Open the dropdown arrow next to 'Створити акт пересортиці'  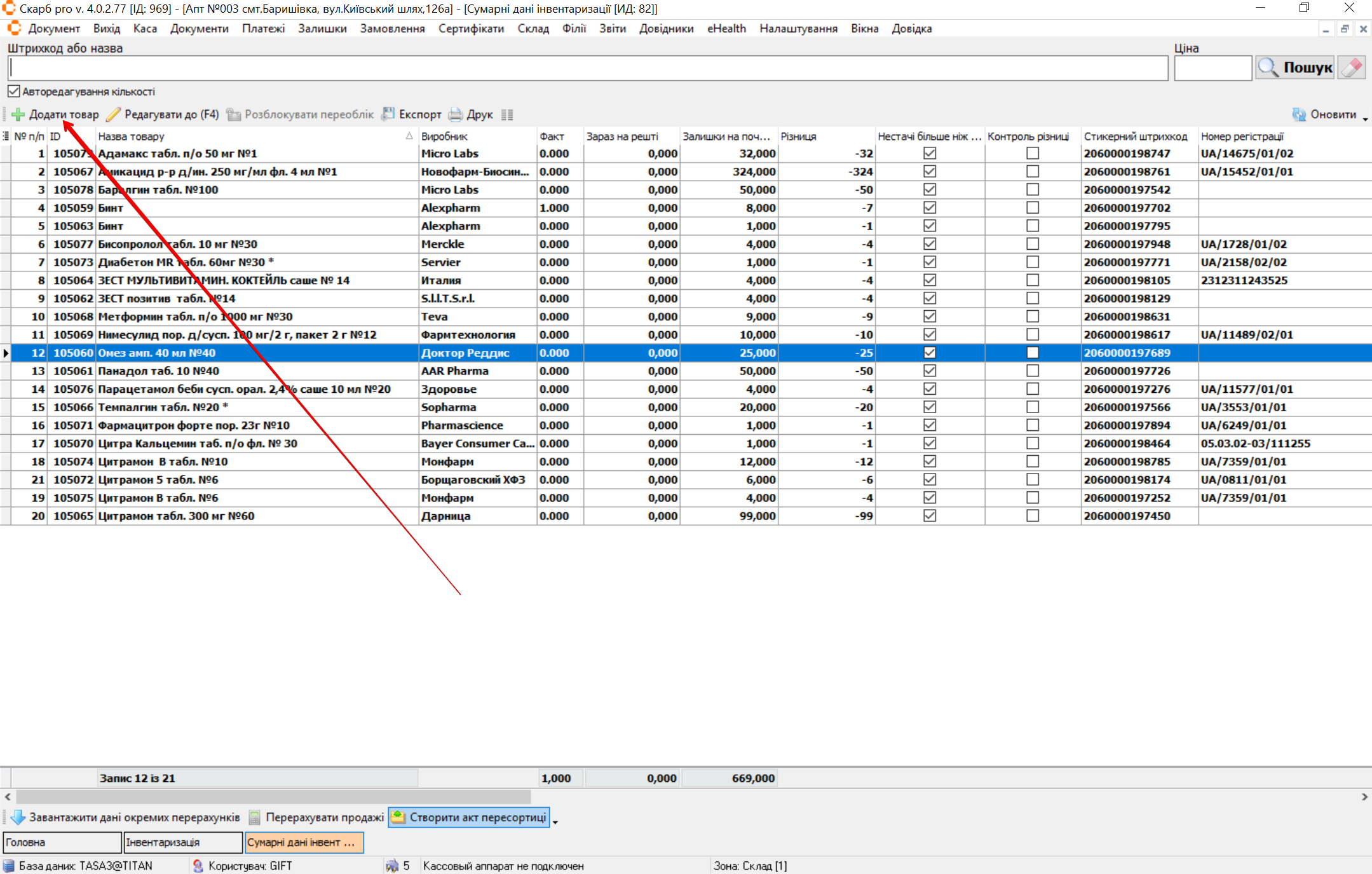coord(555,823)
